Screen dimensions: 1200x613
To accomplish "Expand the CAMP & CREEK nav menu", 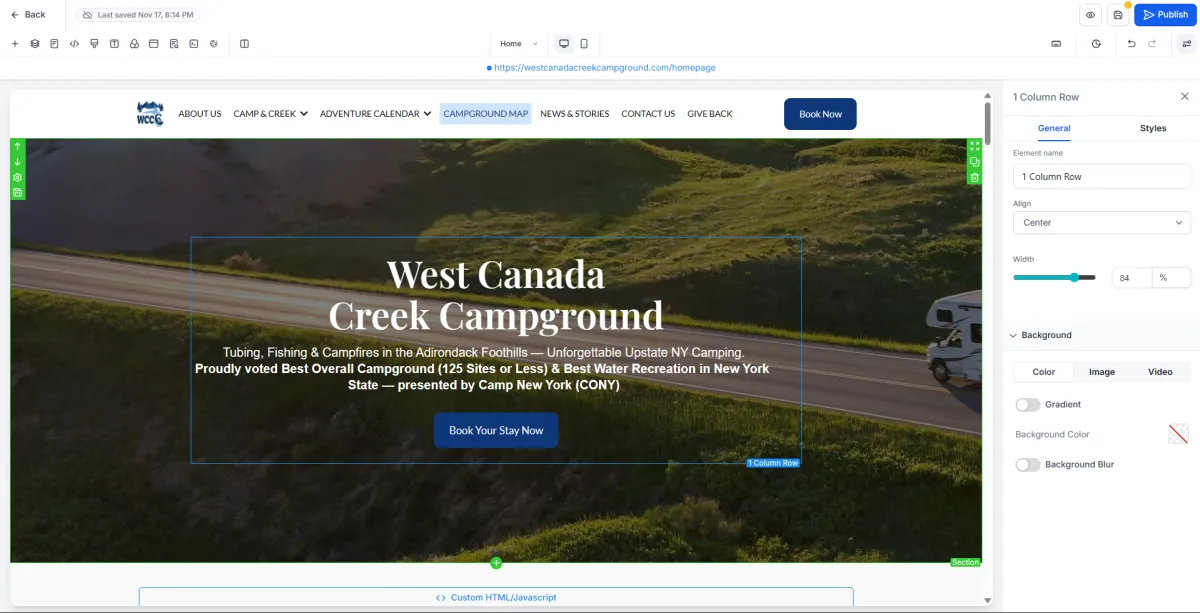I will [x=270, y=114].
